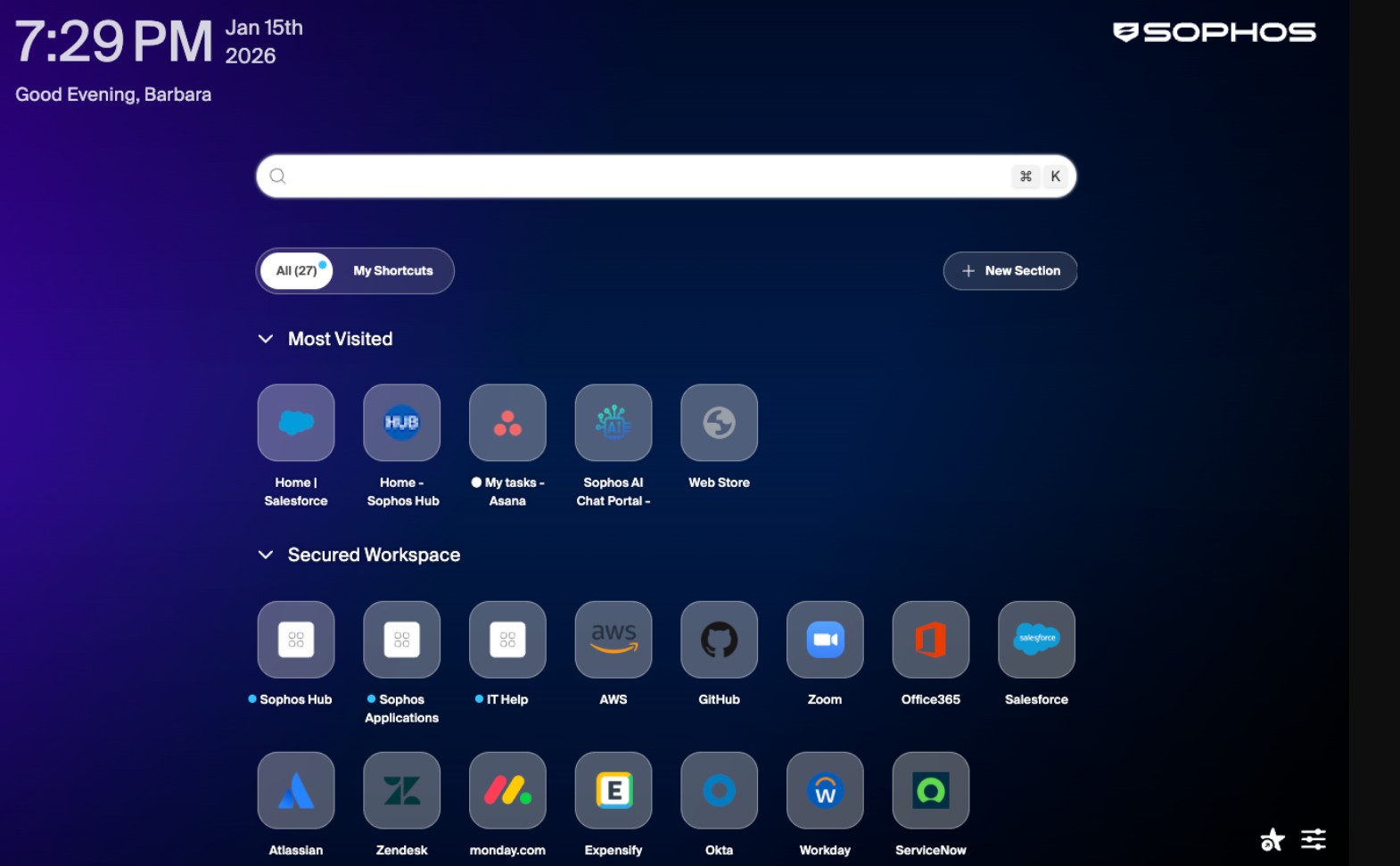
Task: Open the Office365 app icon
Action: [931, 639]
